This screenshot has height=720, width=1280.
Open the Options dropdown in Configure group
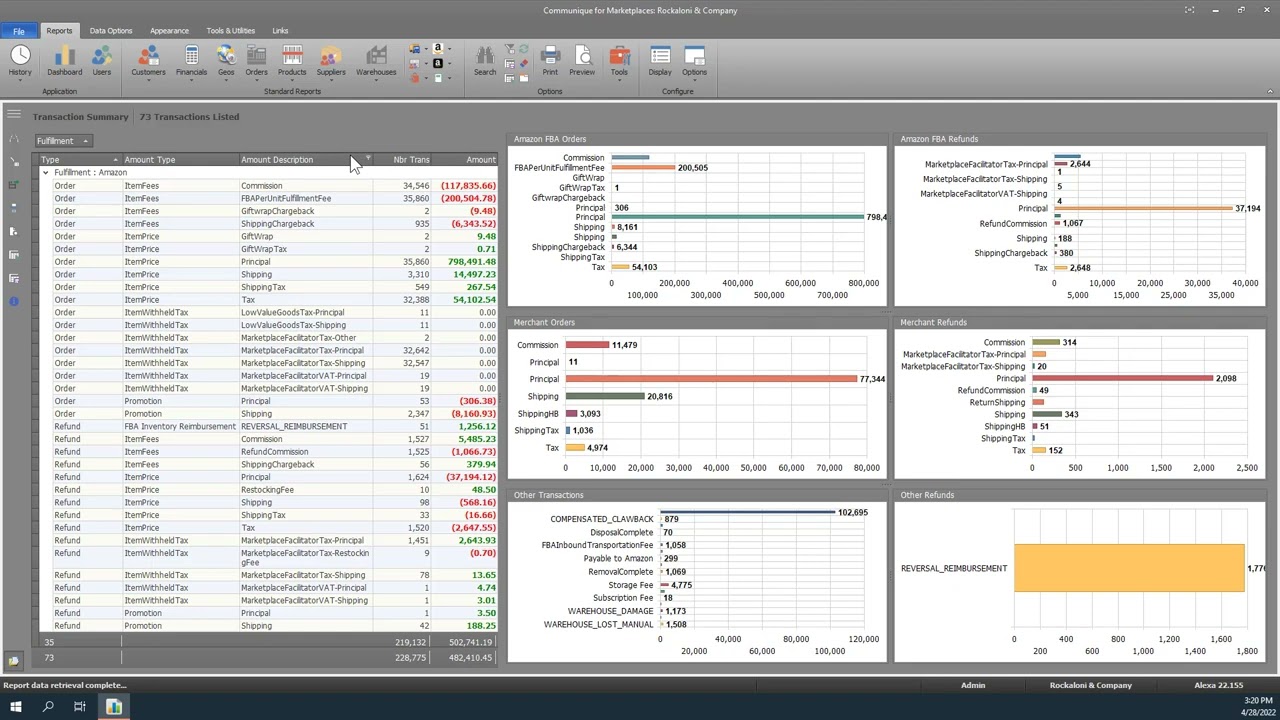tap(694, 61)
